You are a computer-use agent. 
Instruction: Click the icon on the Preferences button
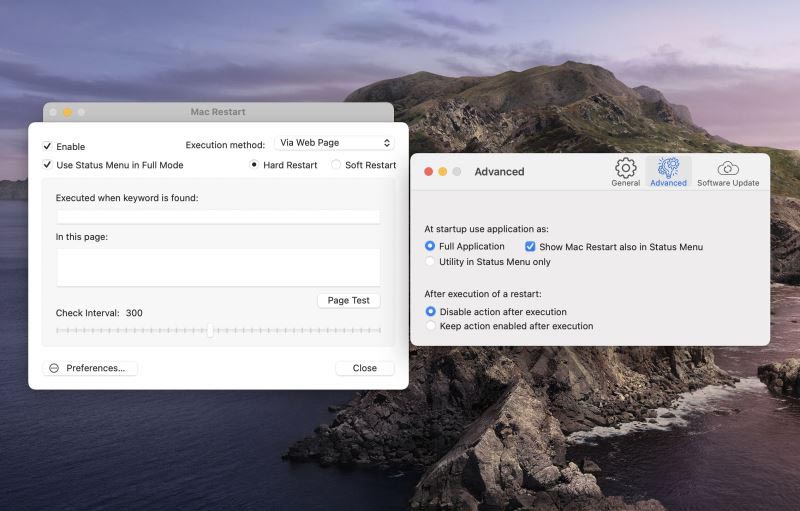coord(54,368)
